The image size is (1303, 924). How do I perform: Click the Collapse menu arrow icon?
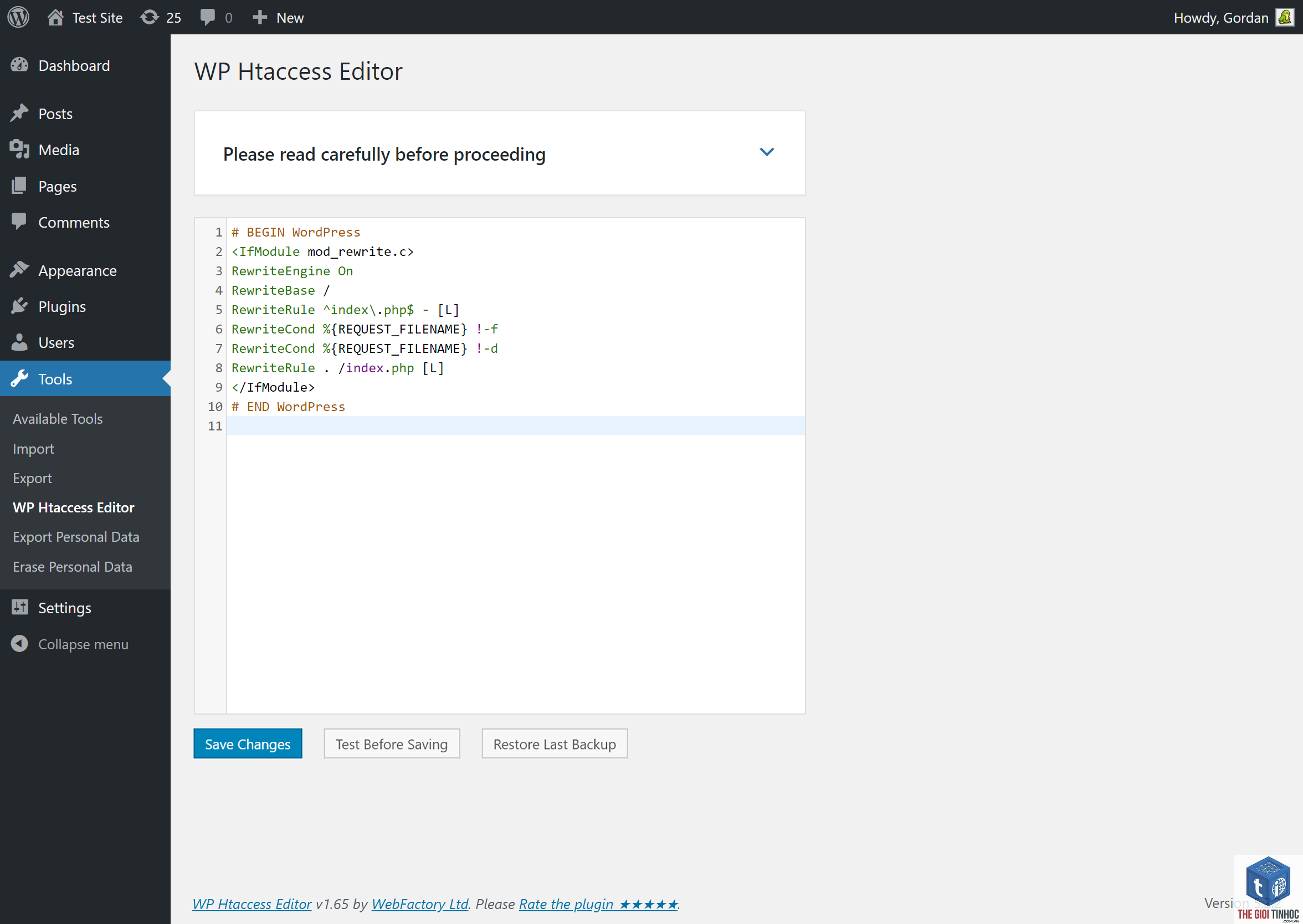[x=19, y=644]
